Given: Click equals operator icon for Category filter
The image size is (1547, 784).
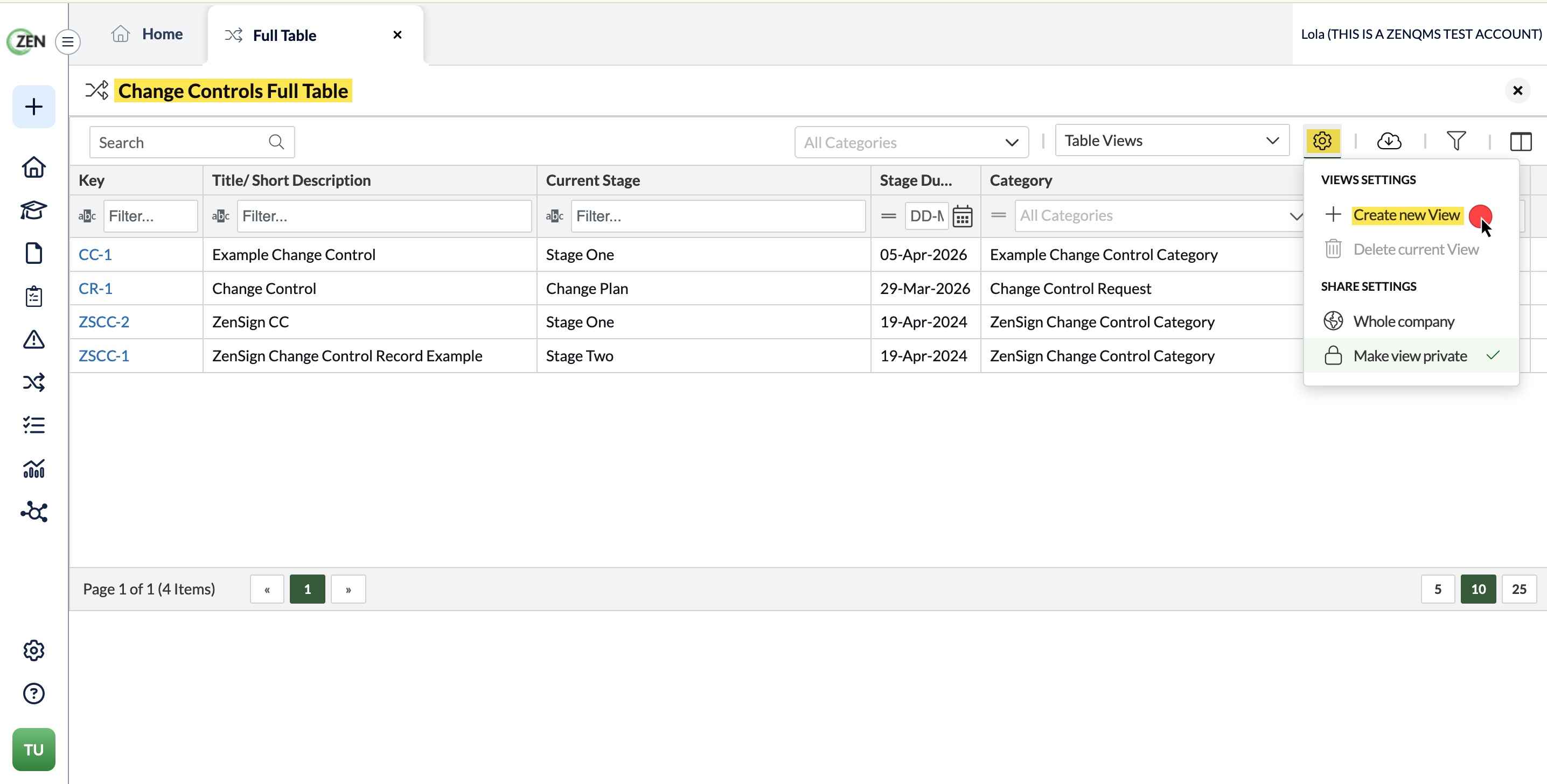Looking at the screenshot, I should click(x=999, y=215).
